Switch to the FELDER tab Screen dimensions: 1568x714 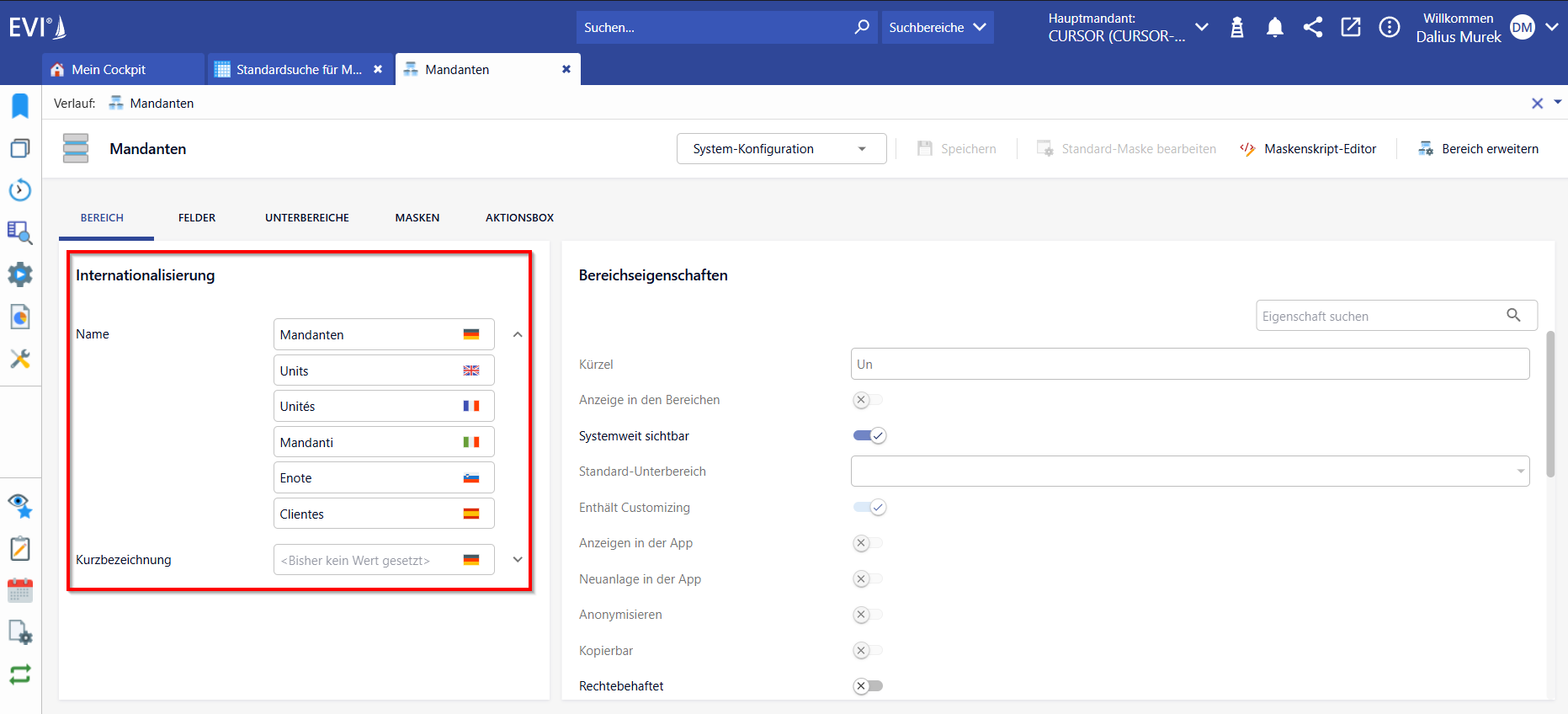(x=197, y=218)
